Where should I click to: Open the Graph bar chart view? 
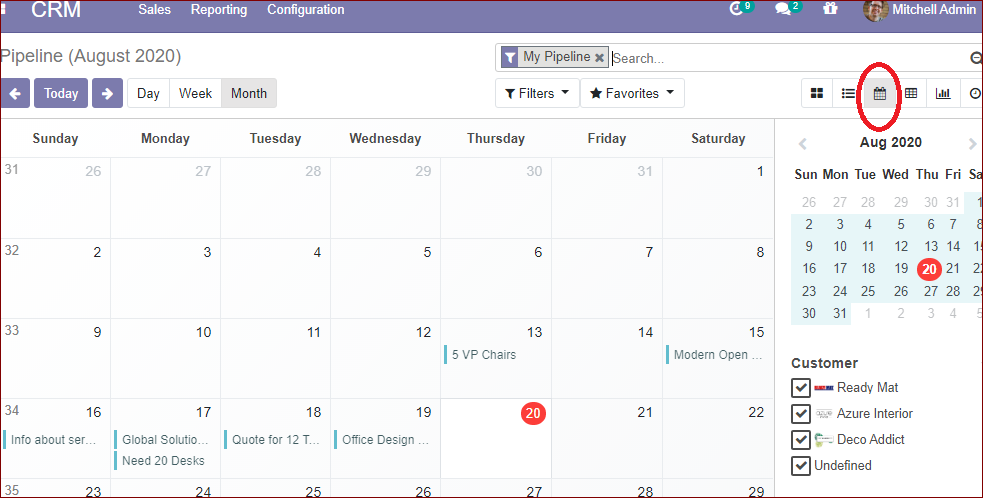pyautogui.click(x=943, y=93)
